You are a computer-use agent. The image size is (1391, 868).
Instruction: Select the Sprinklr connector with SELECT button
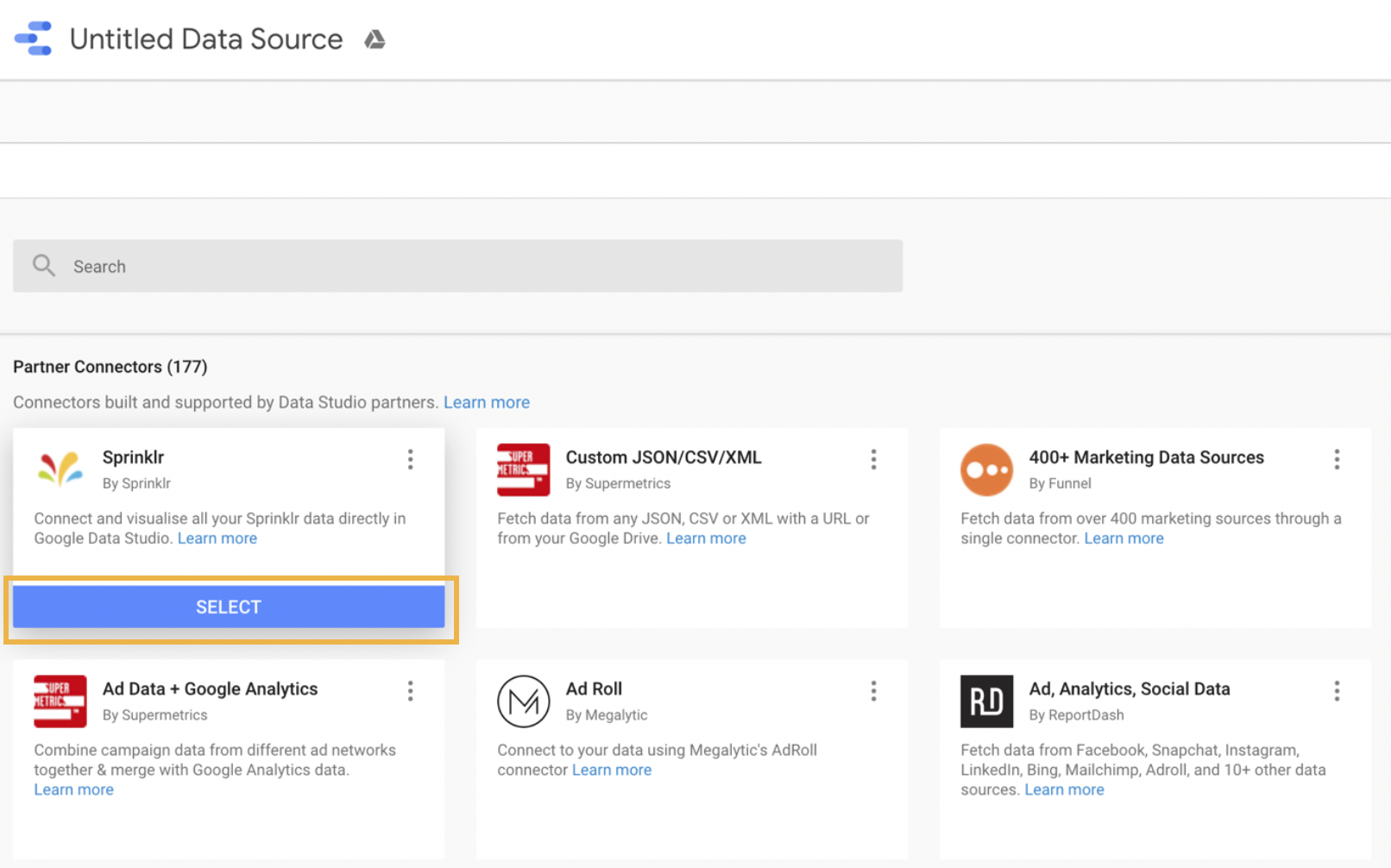tap(229, 607)
